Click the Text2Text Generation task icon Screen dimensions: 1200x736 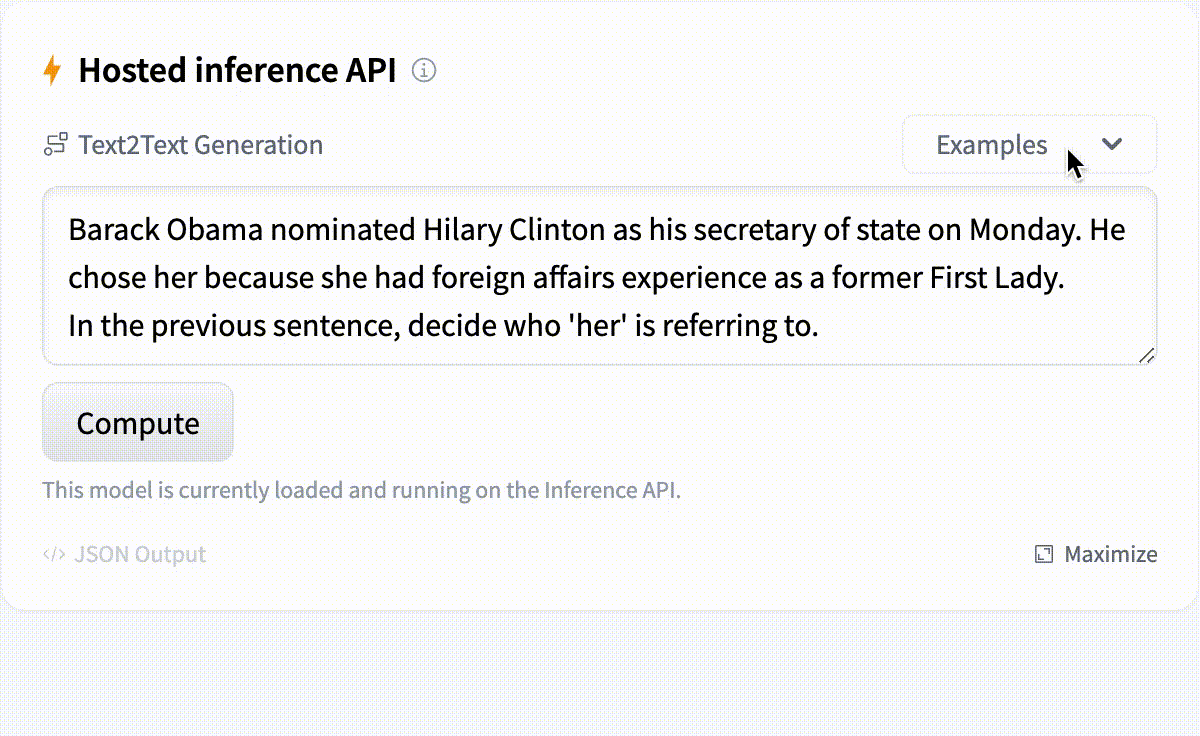pos(55,145)
